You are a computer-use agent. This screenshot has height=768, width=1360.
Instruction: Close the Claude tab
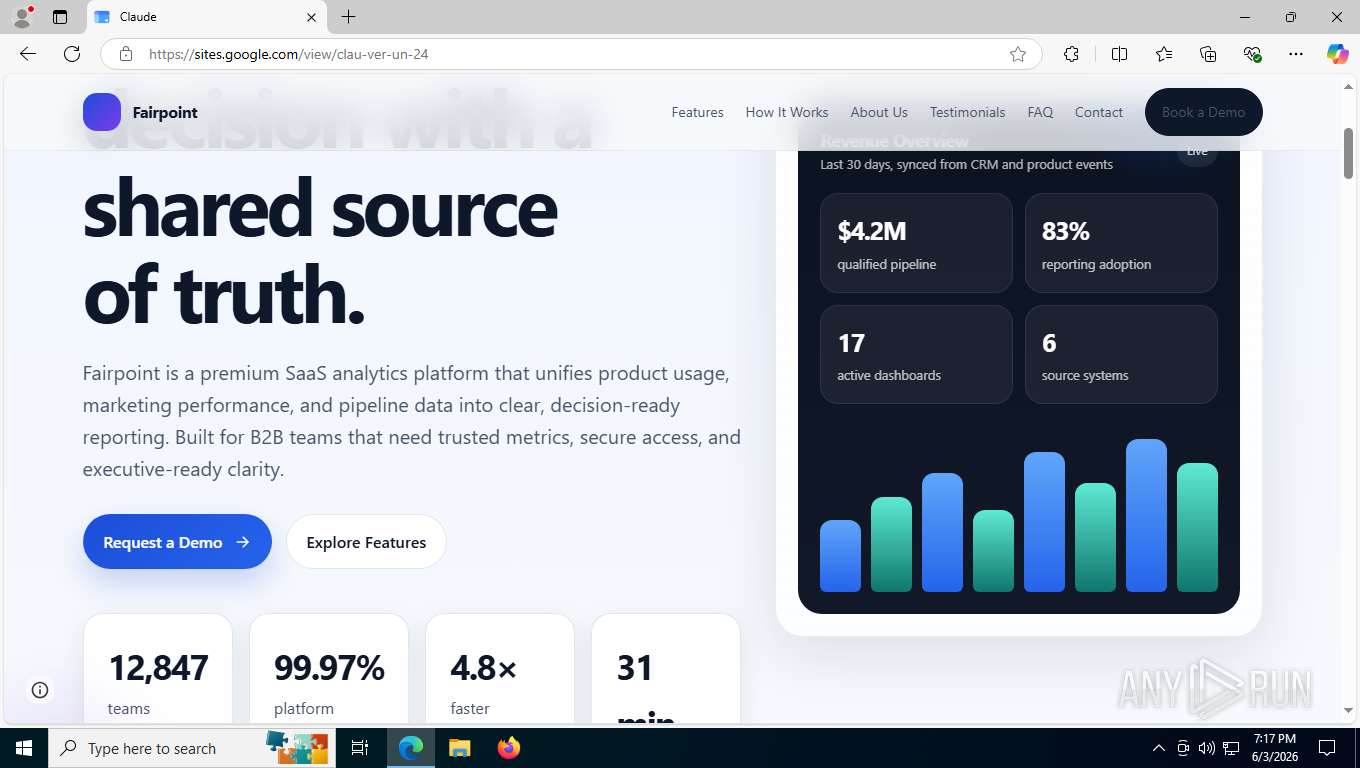(311, 17)
